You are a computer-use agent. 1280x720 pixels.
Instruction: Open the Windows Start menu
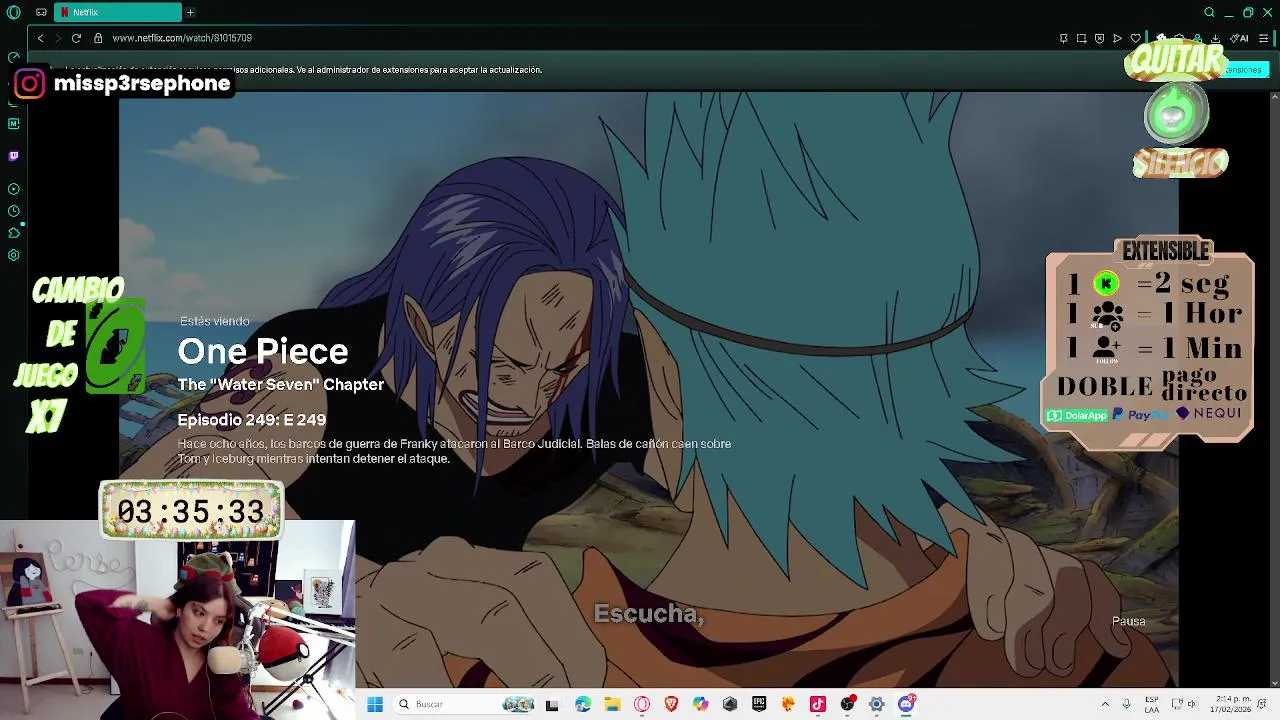click(375, 704)
